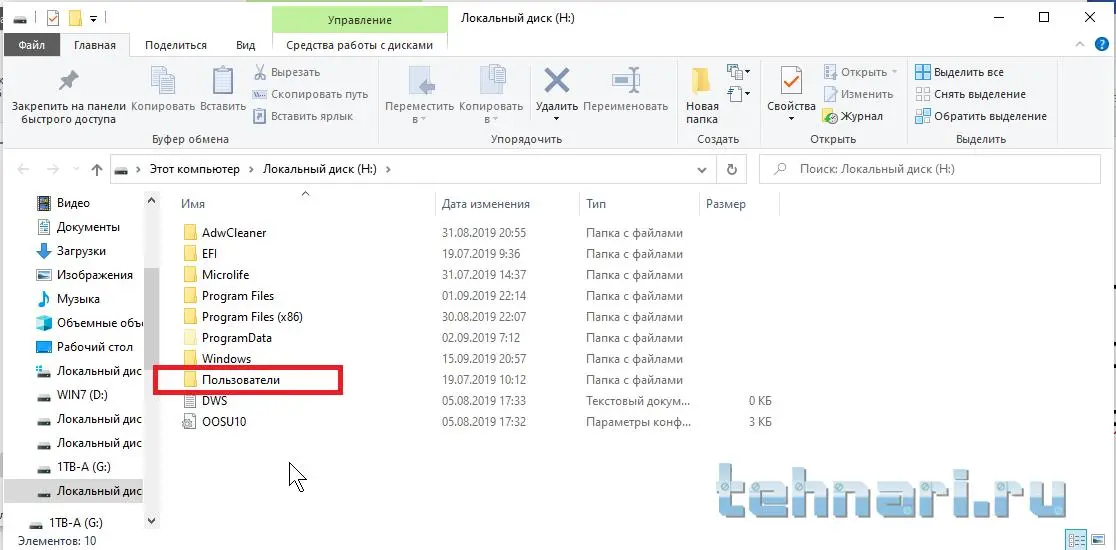Select the Пользователи folder
Viewport: 1116px width, 550px height.
[x=241, y=380]
